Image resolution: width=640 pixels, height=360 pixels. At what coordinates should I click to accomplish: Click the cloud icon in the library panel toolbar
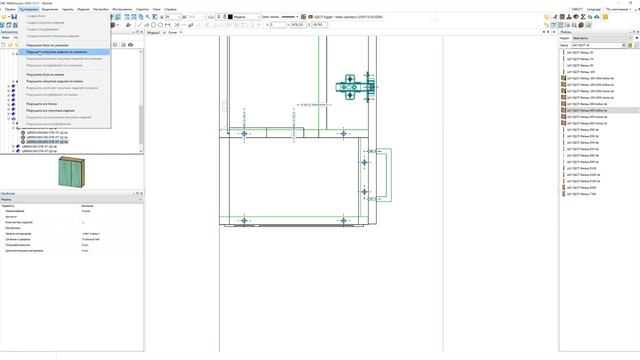point(131,44)
